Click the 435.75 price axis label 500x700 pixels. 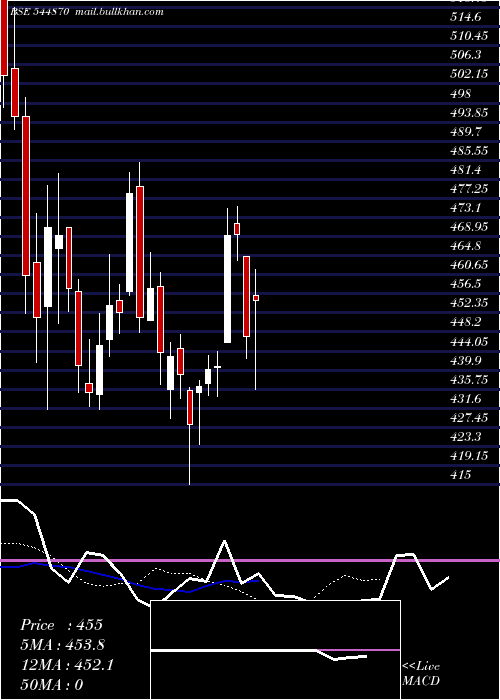469,379
